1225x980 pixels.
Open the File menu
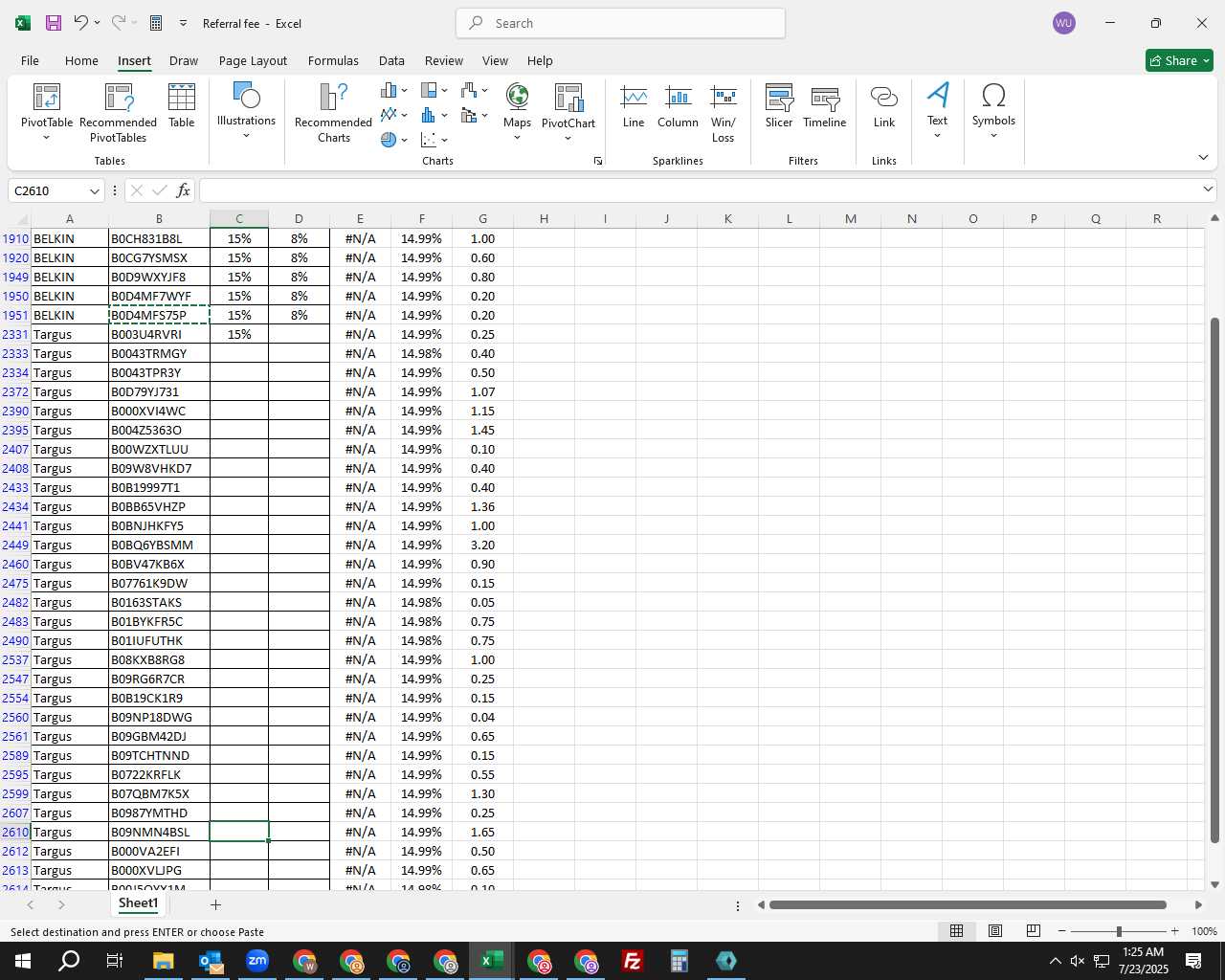pyautogui.click(x=30, y=60)
